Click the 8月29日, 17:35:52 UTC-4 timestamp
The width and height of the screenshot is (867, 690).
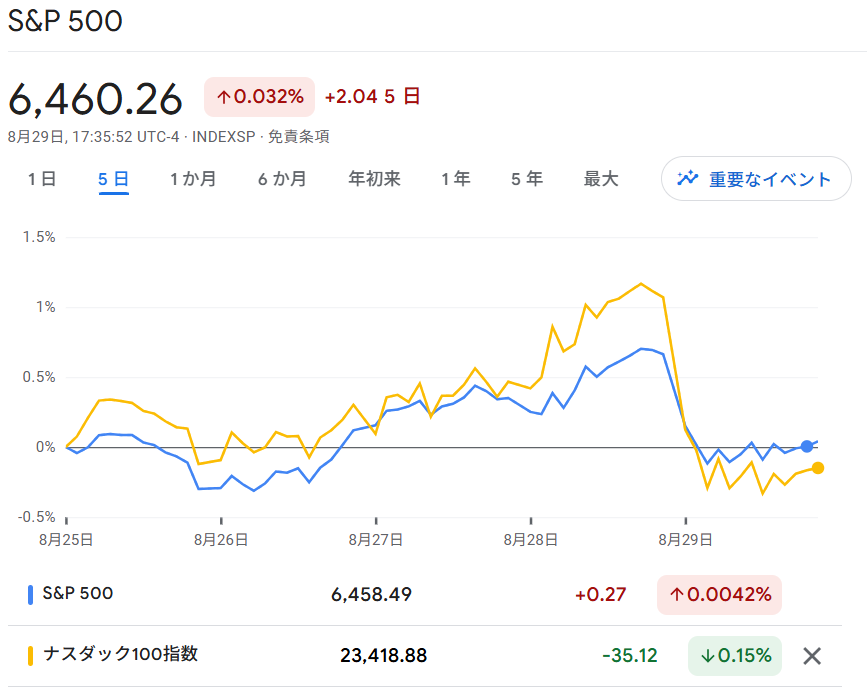point(93,137)
